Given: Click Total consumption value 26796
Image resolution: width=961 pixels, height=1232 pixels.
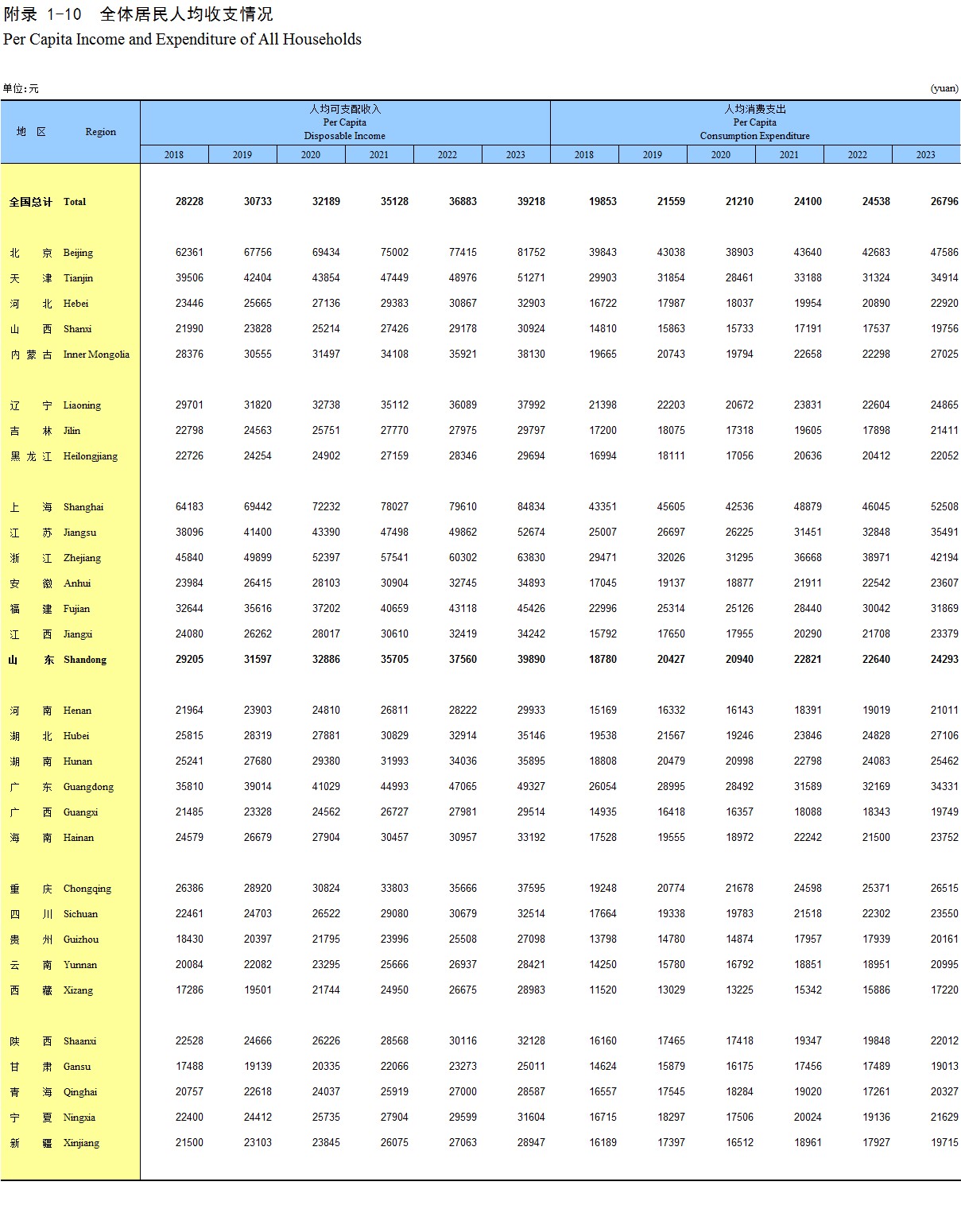Looking at the screenshot, I should click(x=944, y=202).
